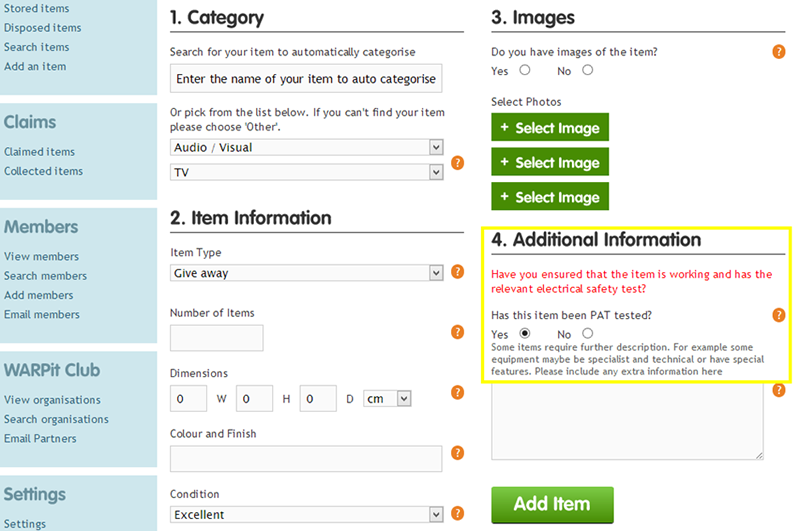800x531 pixels.
Task: Open the Condition help icon
Action: (458, 513)
